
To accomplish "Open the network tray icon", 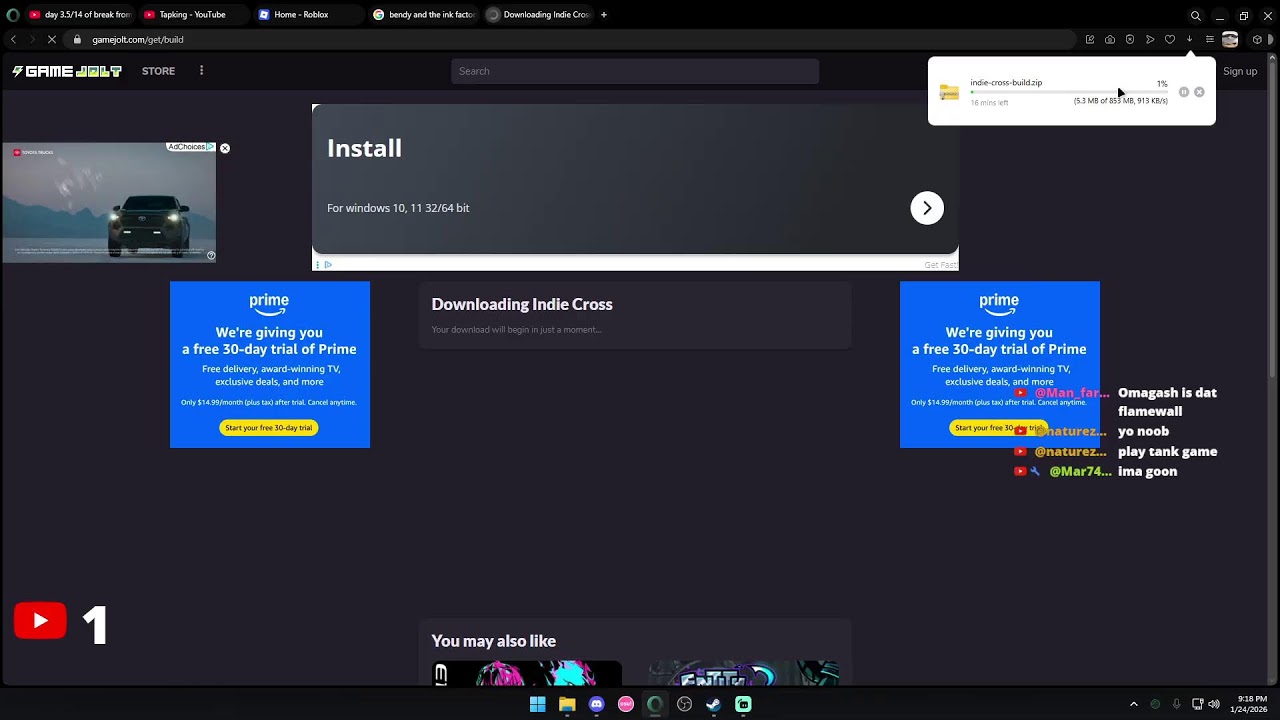I will coord(1197,704).
